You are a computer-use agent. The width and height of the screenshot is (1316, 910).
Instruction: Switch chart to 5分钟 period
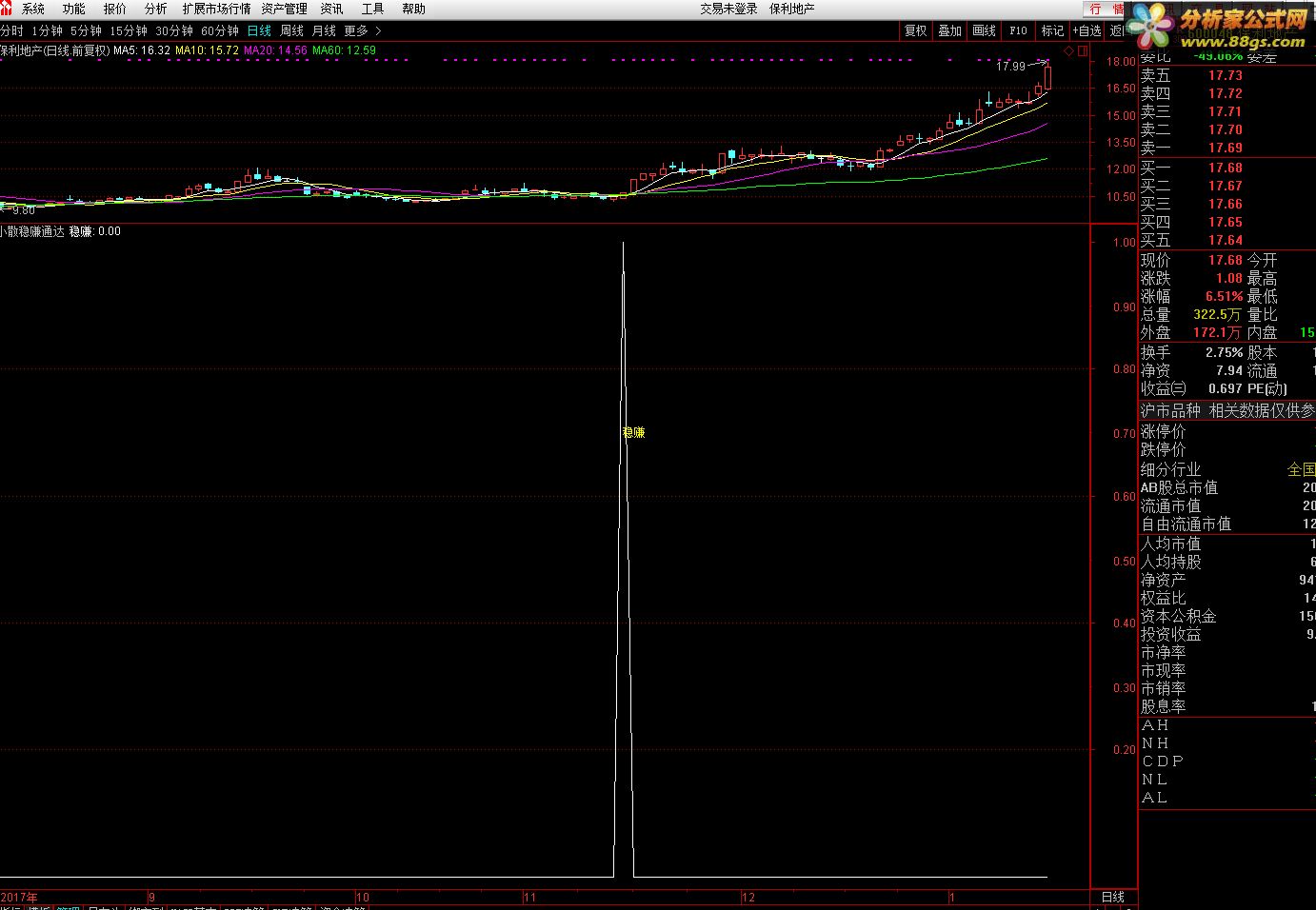(x=86, y=30)
